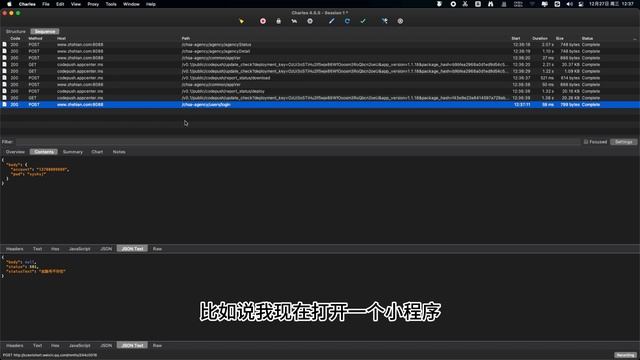Click document icon of the agencyStatus row
The height and width of the screenshot is (360, 640).
pos(4,44)
